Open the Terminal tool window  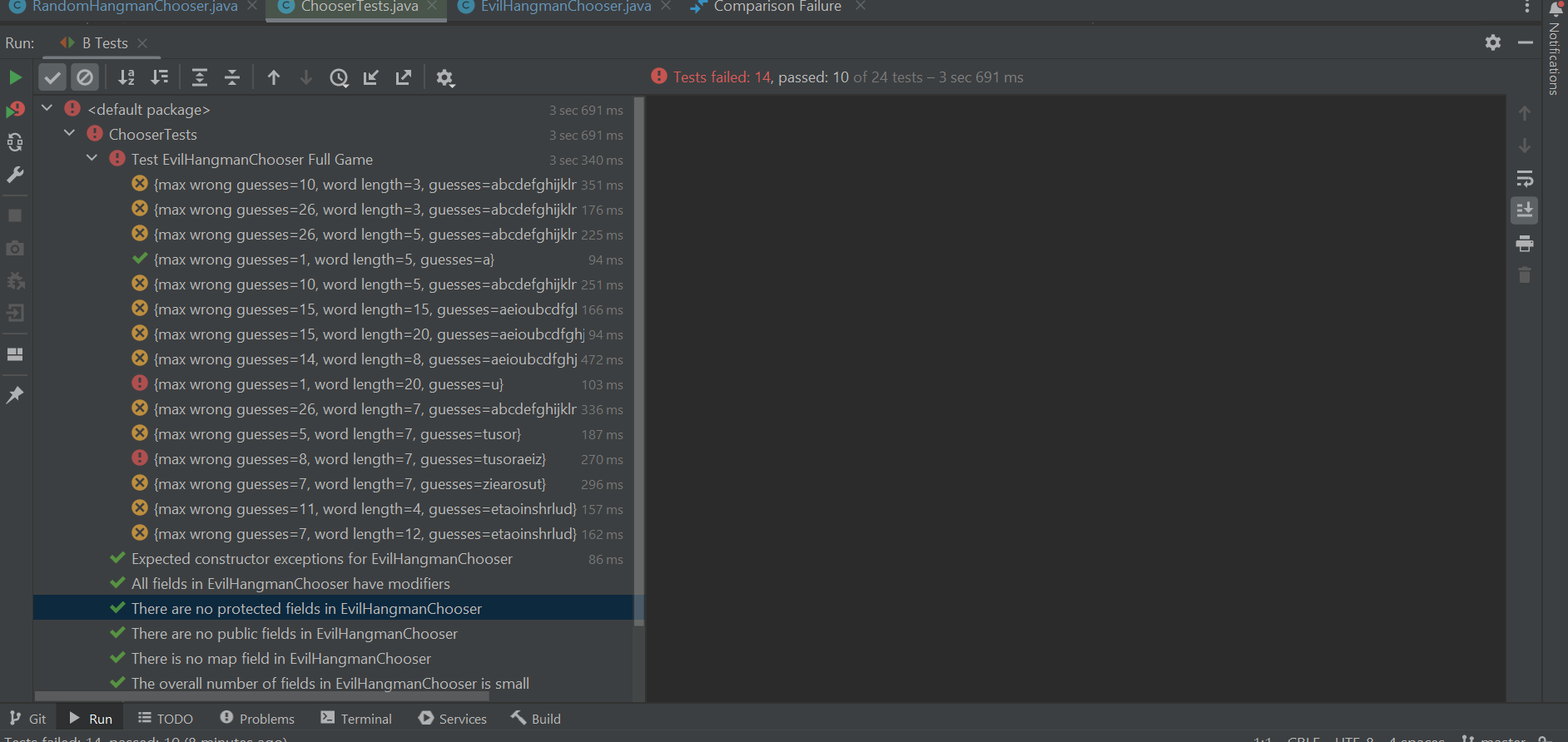pos(356,719)
